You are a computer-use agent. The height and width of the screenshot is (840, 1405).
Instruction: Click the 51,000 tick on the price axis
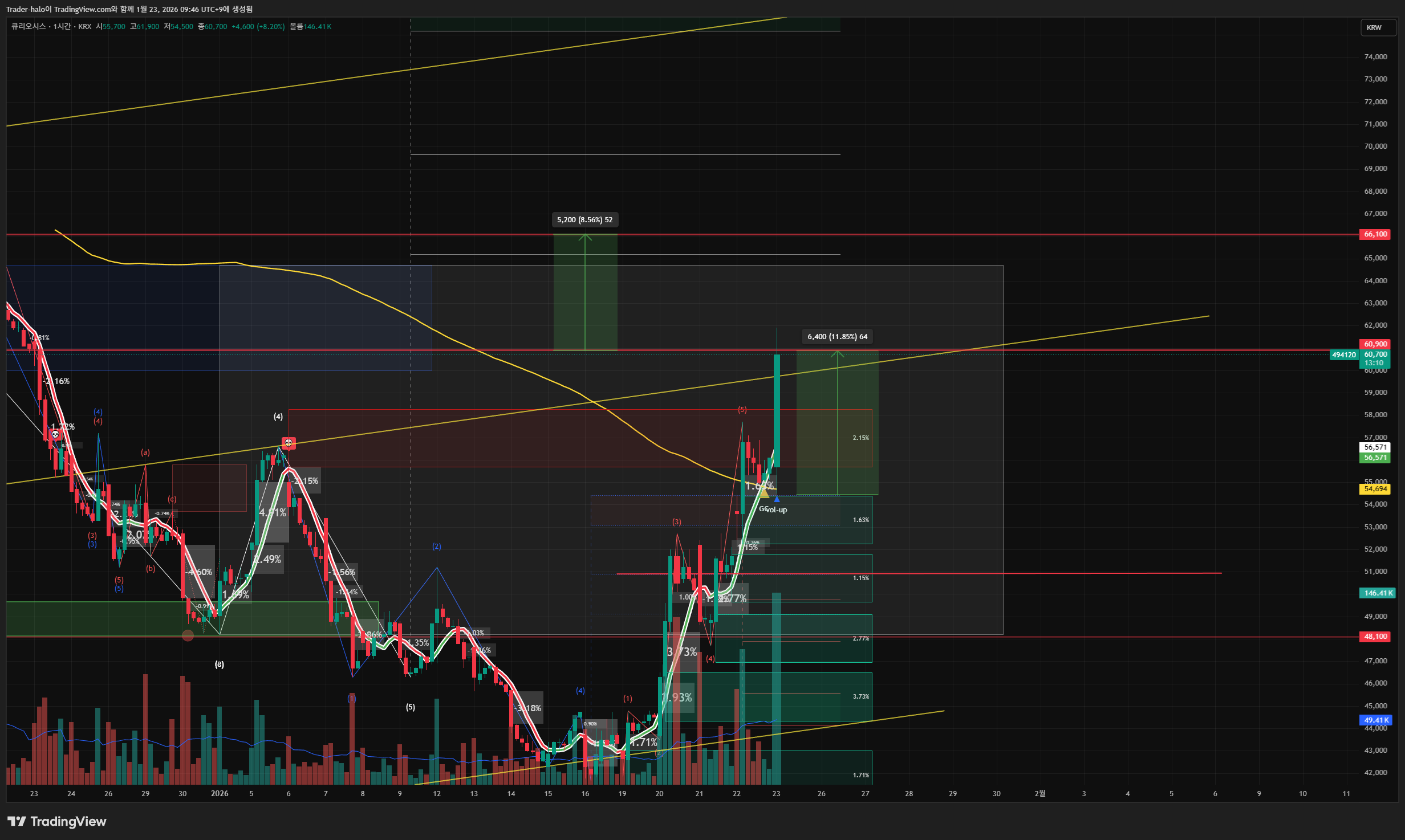coord(1375,572)
